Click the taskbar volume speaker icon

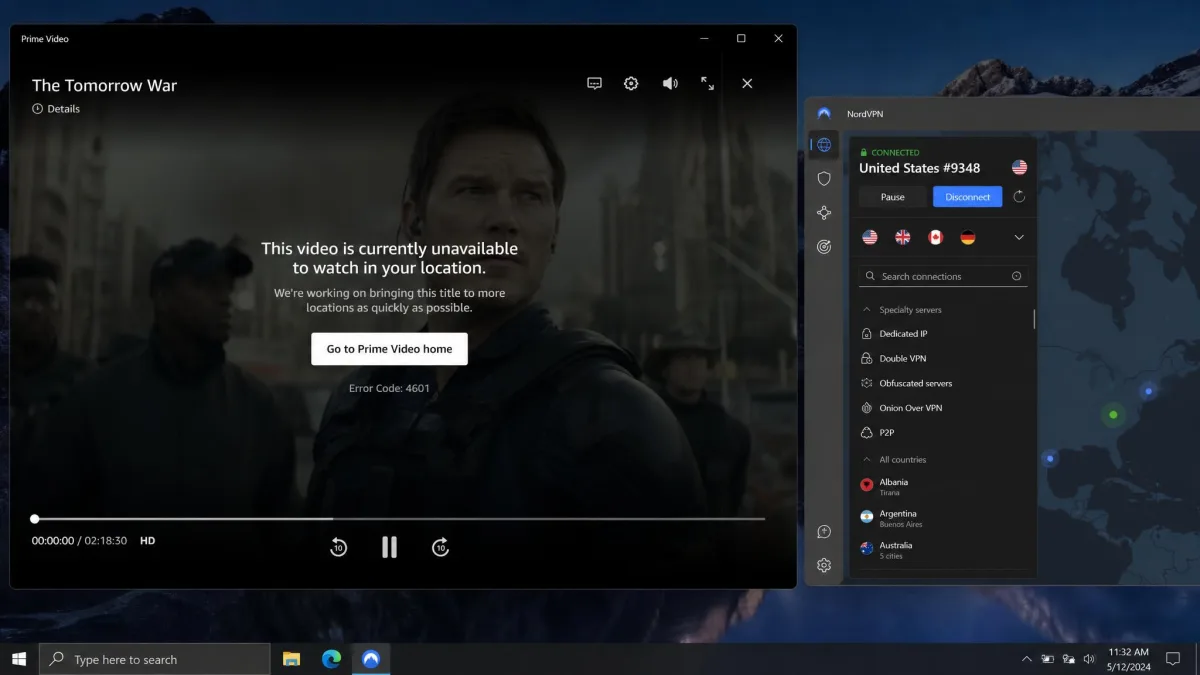tap(1089, 659)
